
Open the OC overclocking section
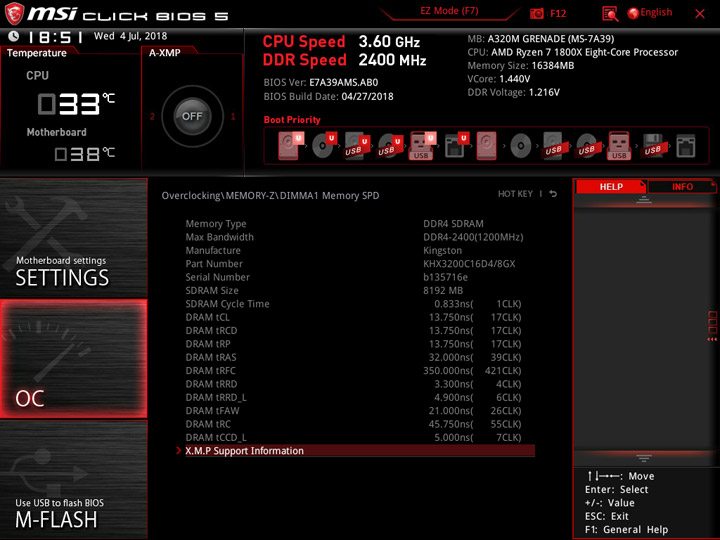click(73, 359)
